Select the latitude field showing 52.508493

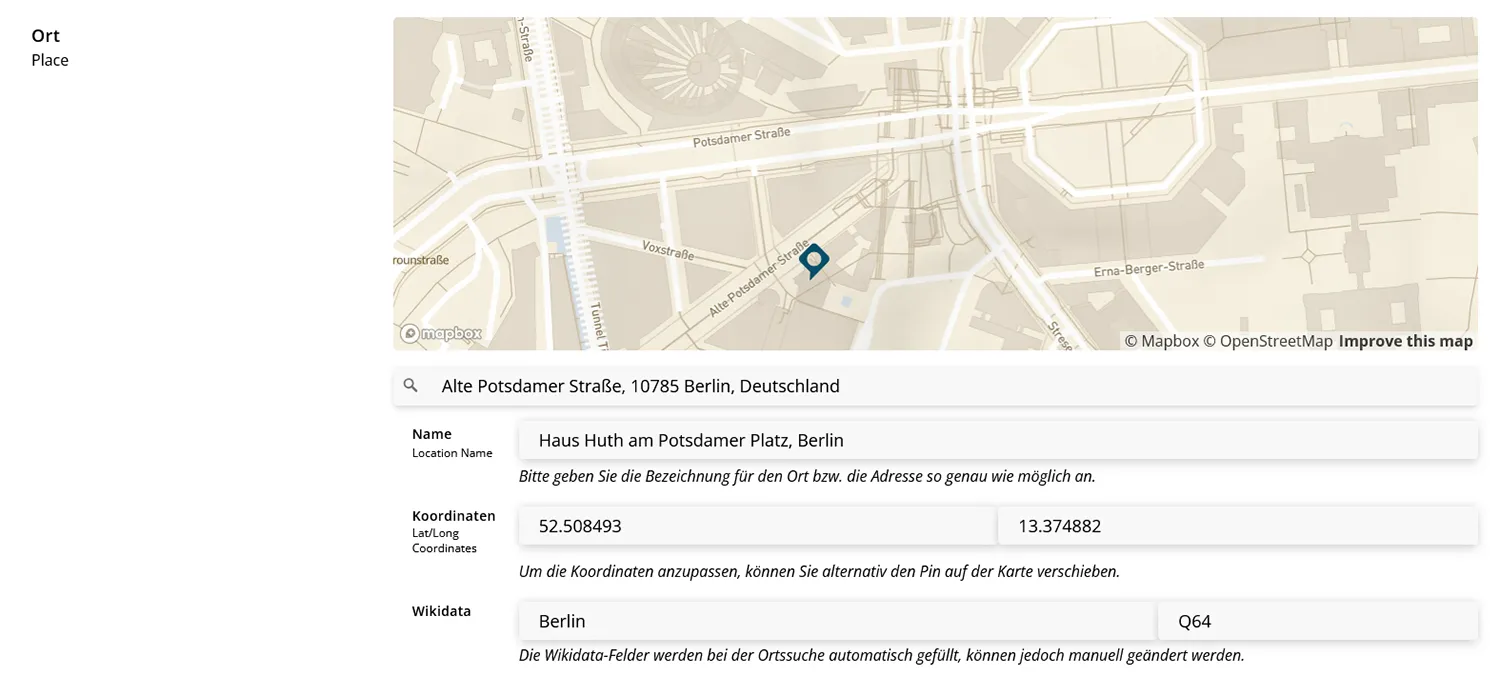coord(756,526)
